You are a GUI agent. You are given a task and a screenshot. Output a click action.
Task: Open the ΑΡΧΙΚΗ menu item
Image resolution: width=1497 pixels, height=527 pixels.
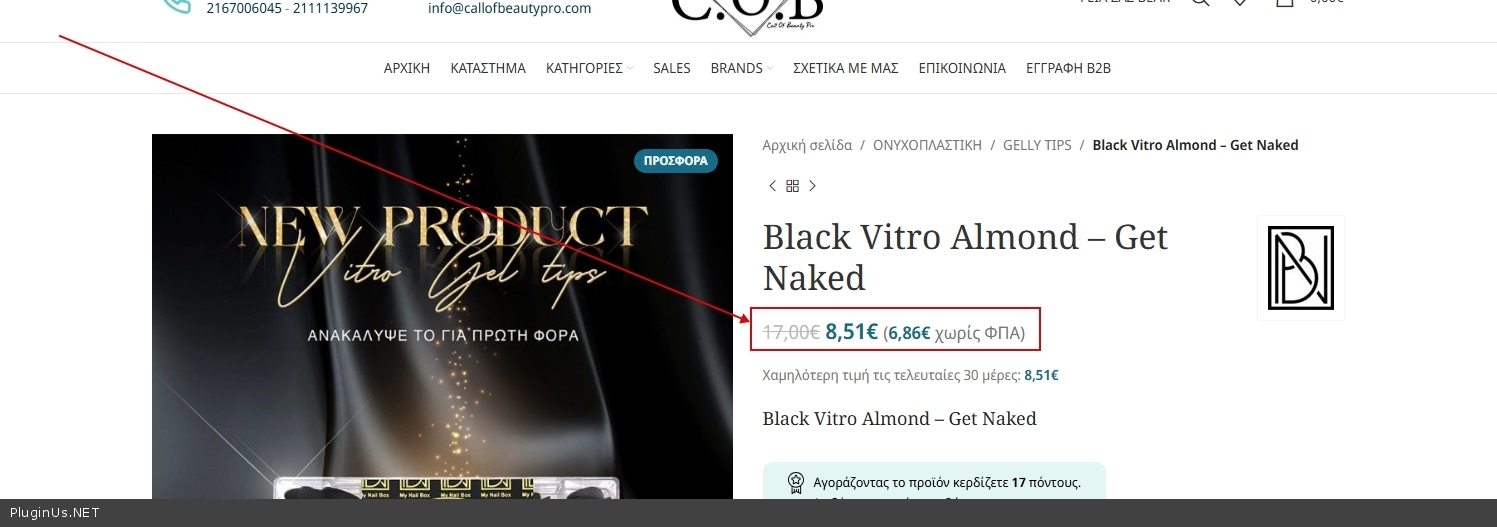pyautogui.click(x=407, y=68)
